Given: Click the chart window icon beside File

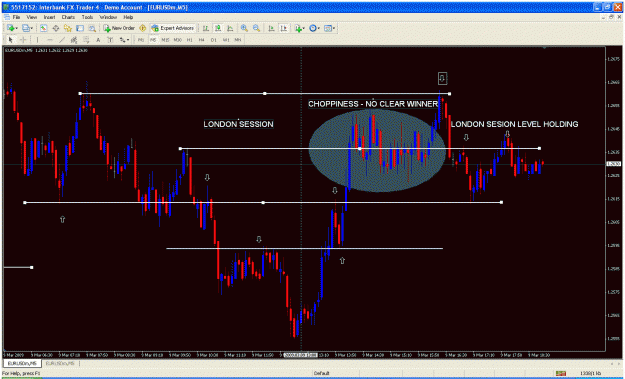Looking at the screenshot, I should (x=6, y=18).
